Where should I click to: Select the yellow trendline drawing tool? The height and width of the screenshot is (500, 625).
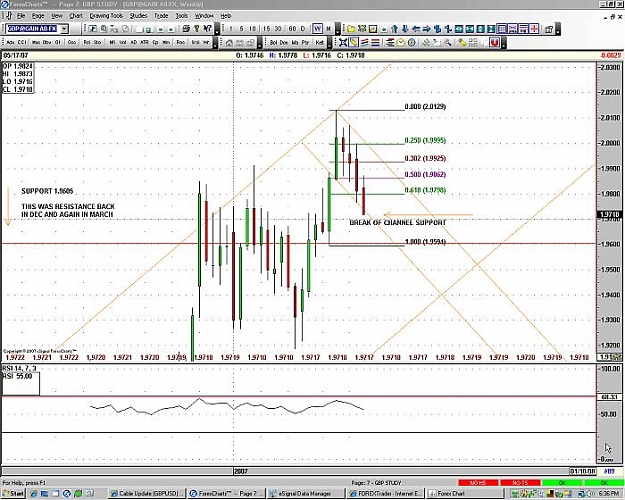[x=354, y=42]
